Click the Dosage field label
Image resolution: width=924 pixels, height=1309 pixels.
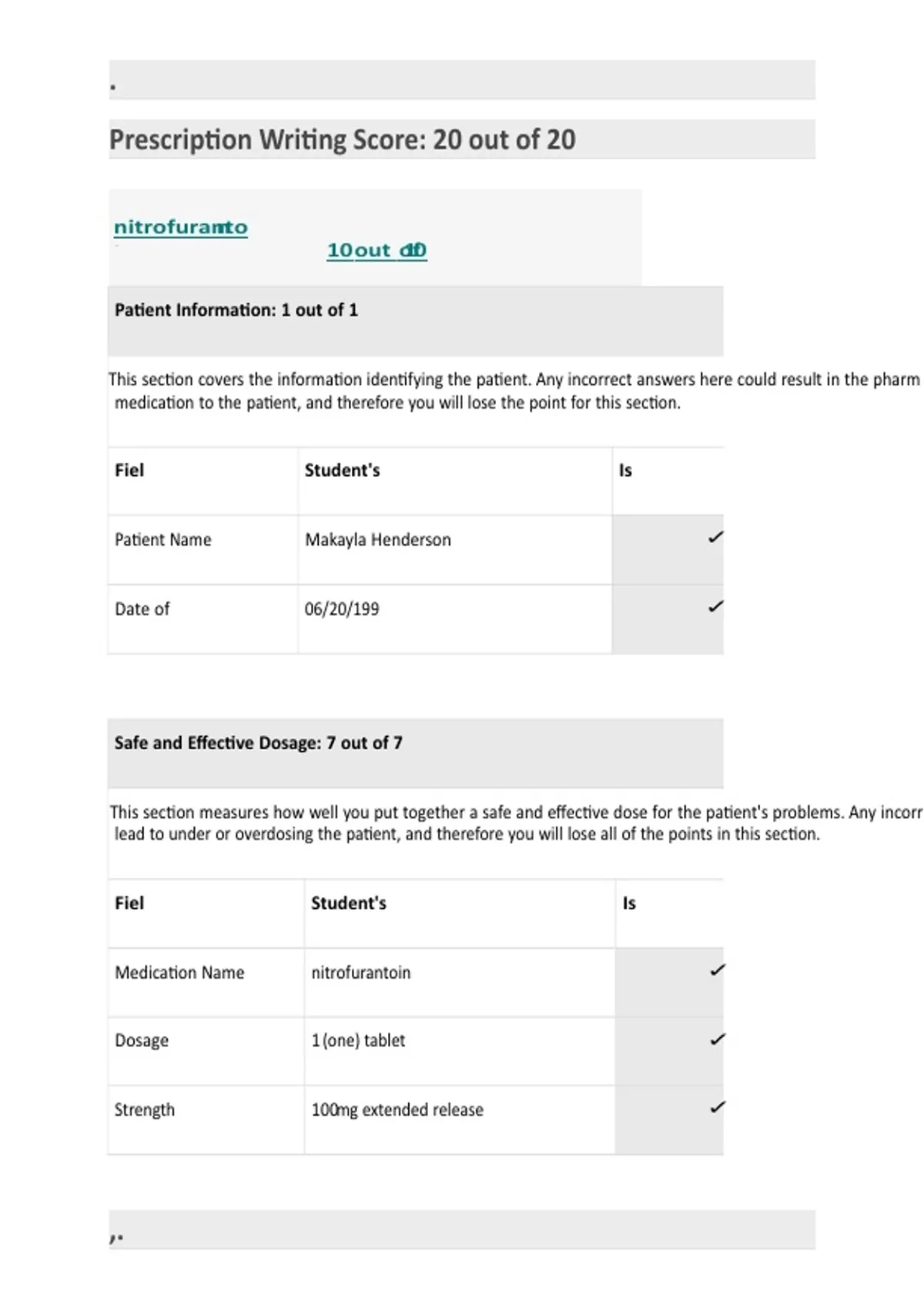coord(142,1040)
